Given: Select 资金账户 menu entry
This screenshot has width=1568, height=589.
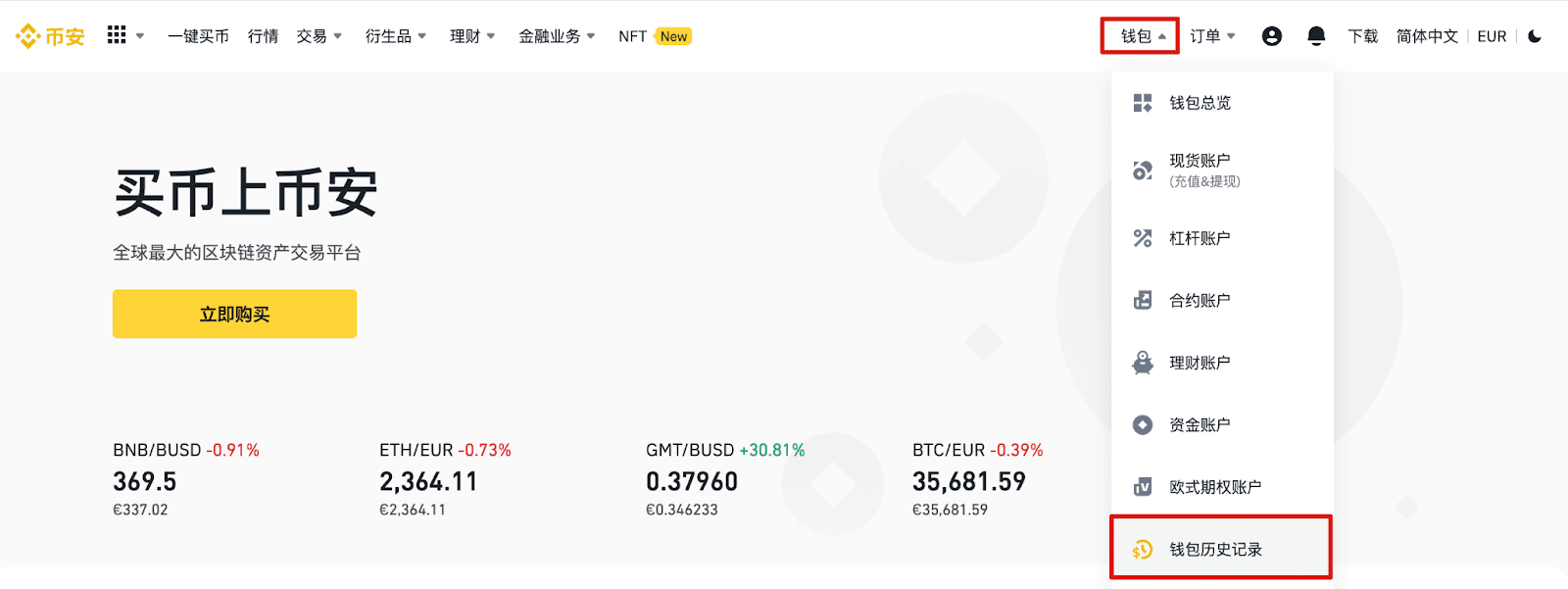Looking at the screenshot, I should click(x=1222, y=424).
